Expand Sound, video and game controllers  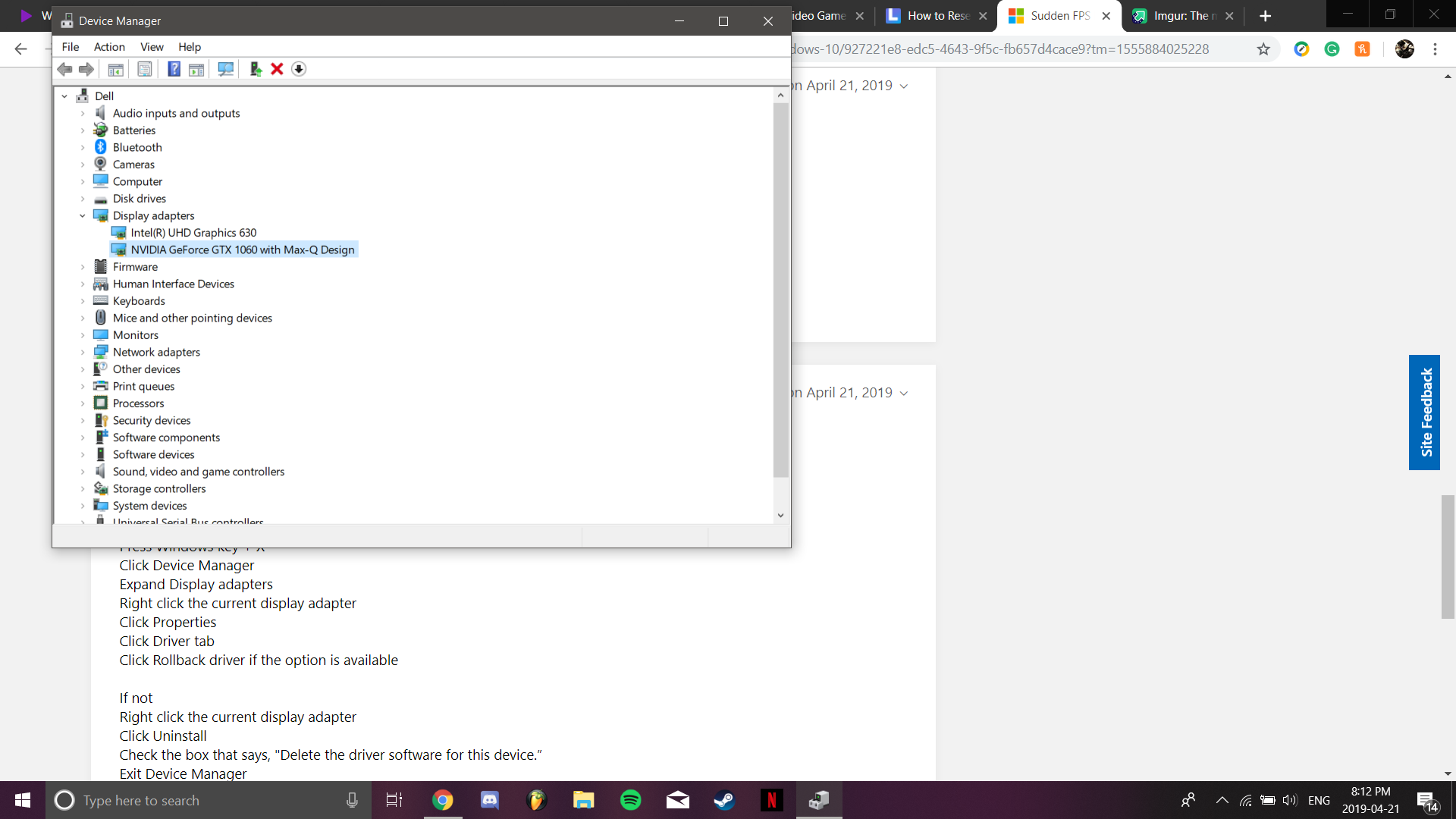click(x=83, y=472)
